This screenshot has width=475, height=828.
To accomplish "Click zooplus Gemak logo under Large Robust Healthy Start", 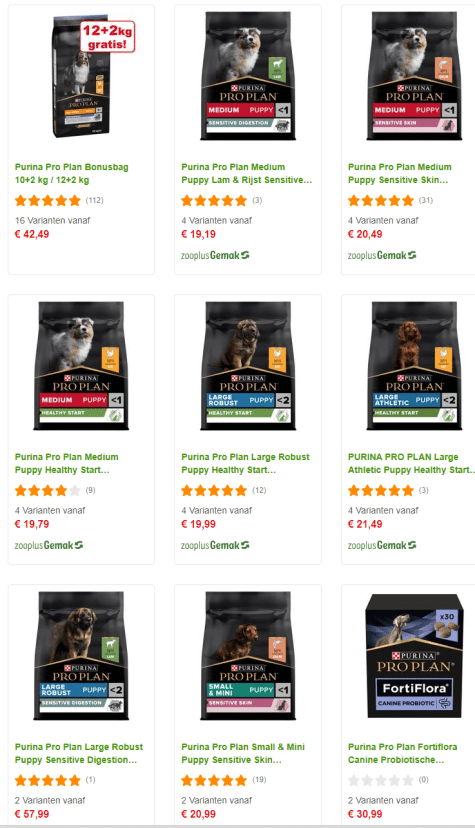I will pos(215,545).
